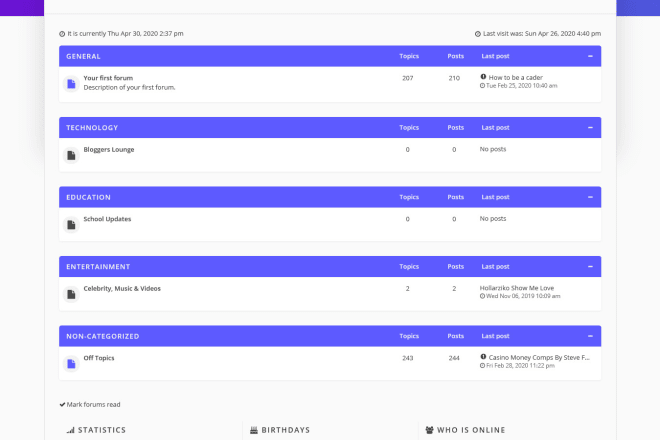660x440 pixels.
Task: Open the Bloggers Lounge forum
Action: click(x=109, y=149)
